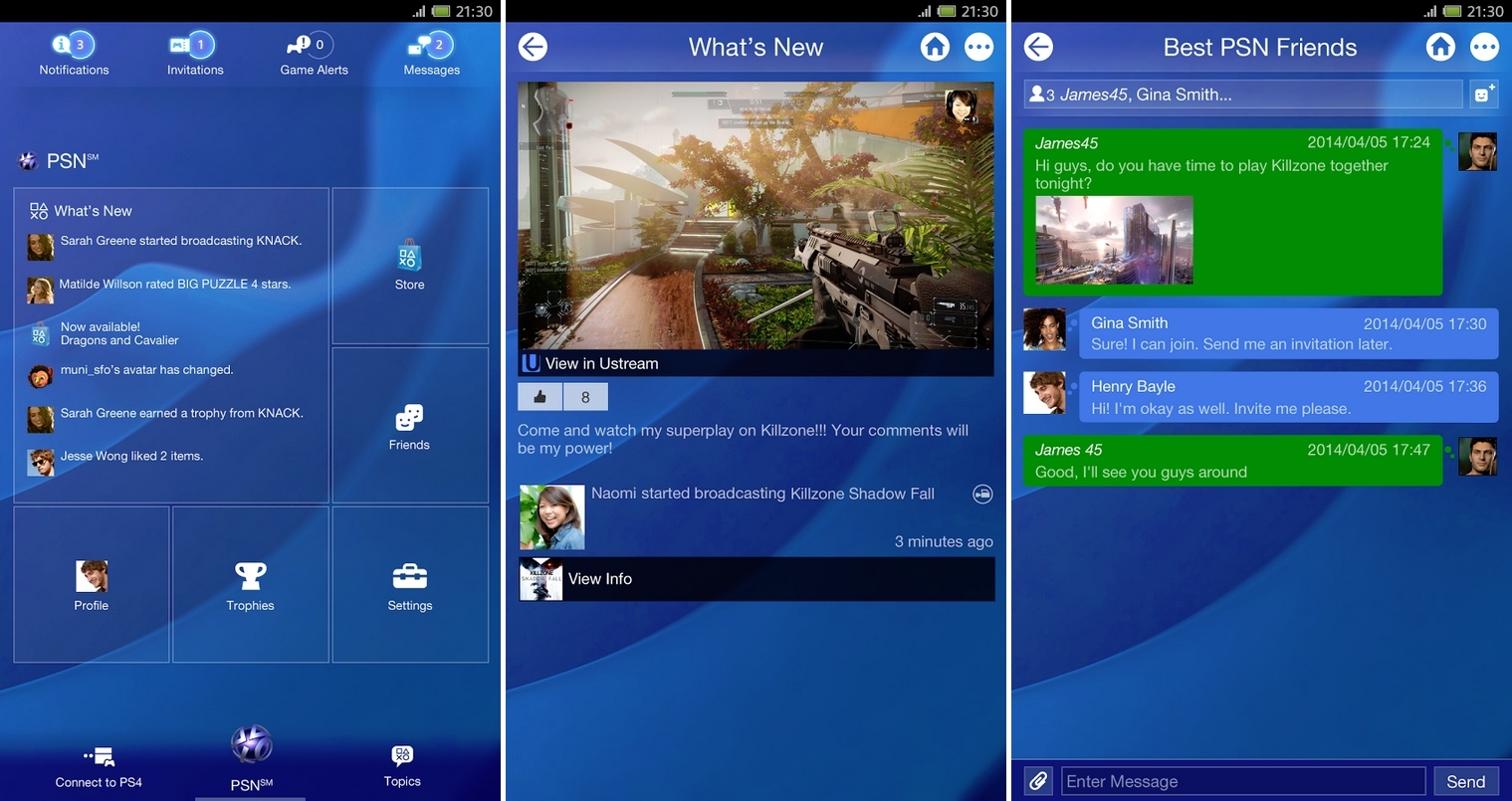
Task: Open 'Sarah Greene started broadcasting KNACK.' entry
Action: tap(165, 245)
